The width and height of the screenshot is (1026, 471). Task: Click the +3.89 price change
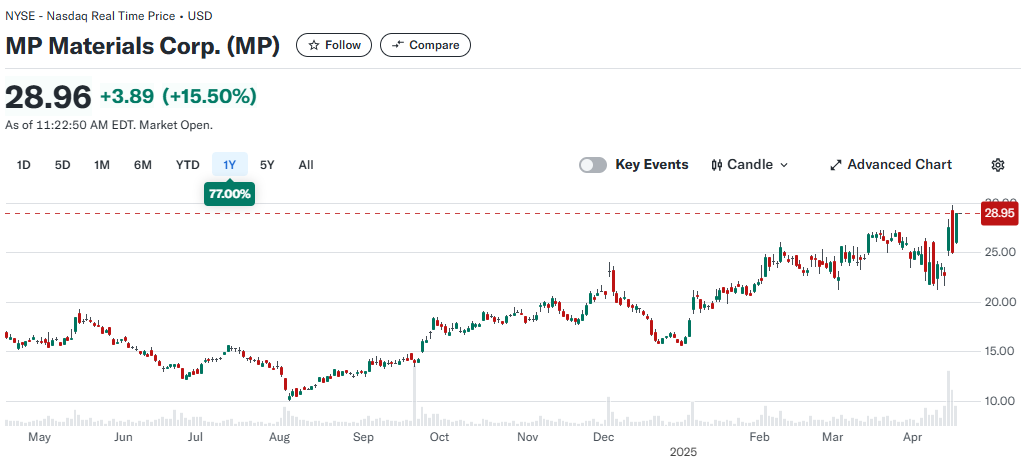(127, 97)
